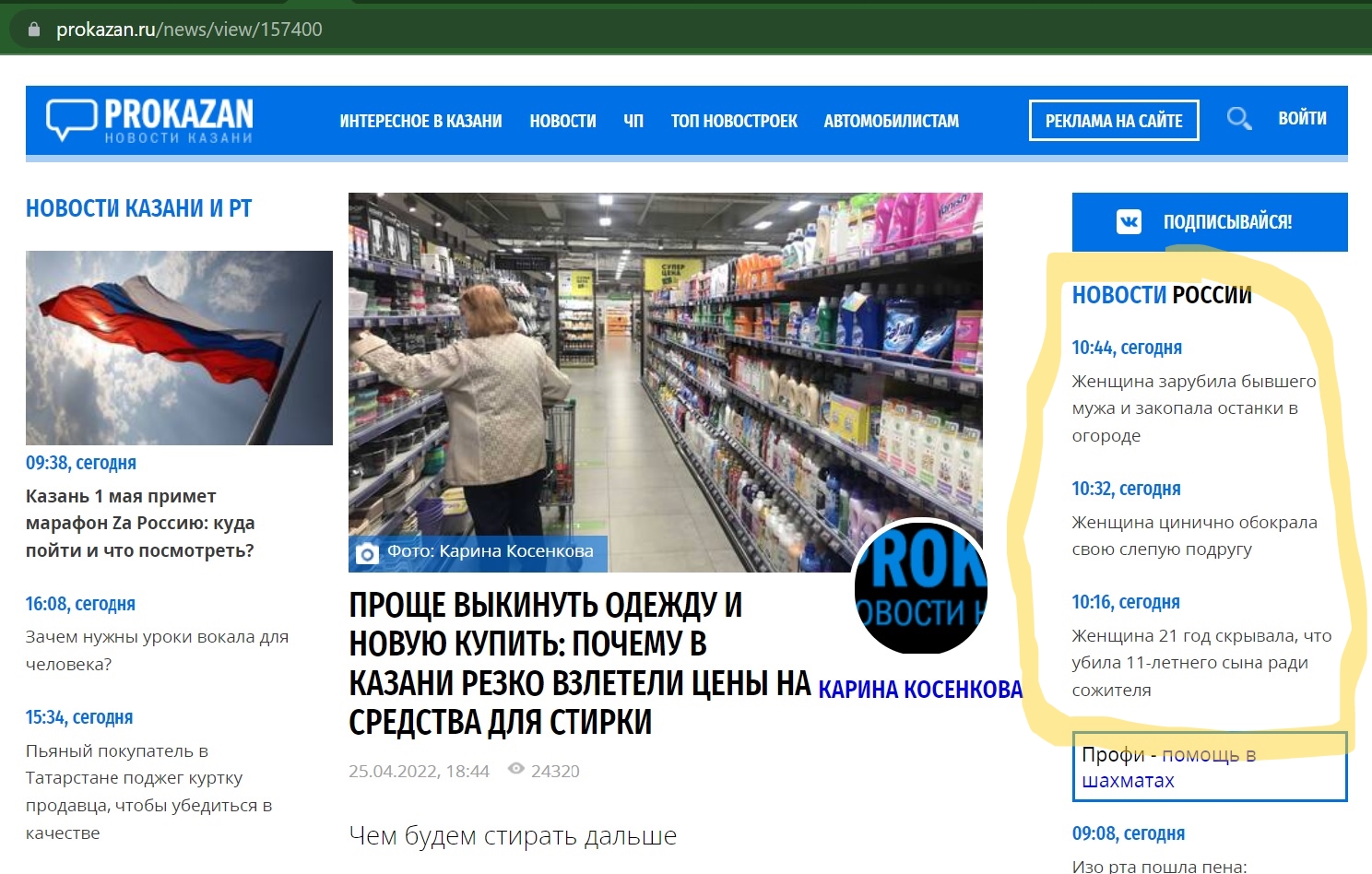Click author name Карина Косенкова
This screenshot has width=1372, height=874.
tap(919, 690)
